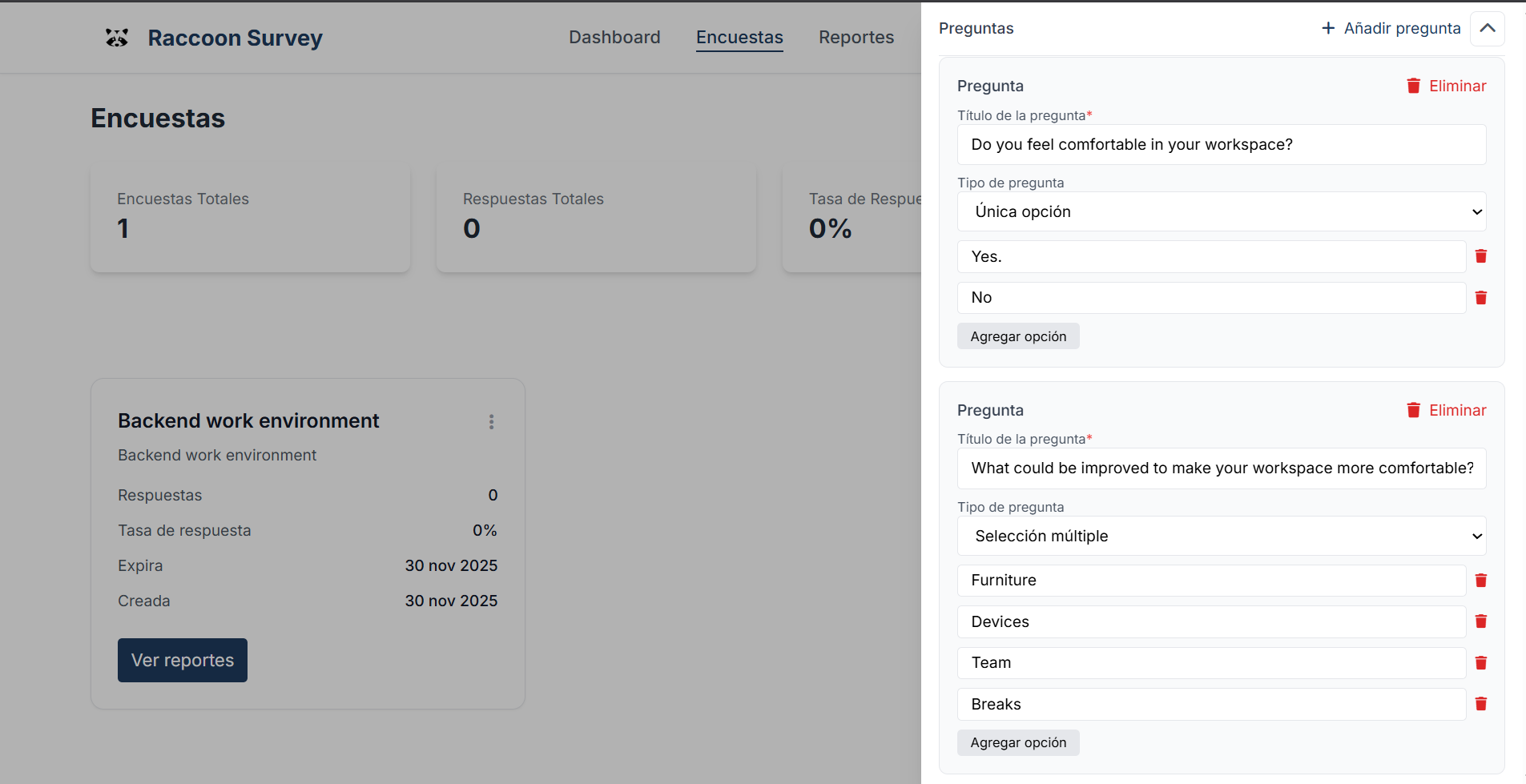Open the 'Única opción' question type dropdown
Screen dimensions: 1526x784
point(1221,212)
